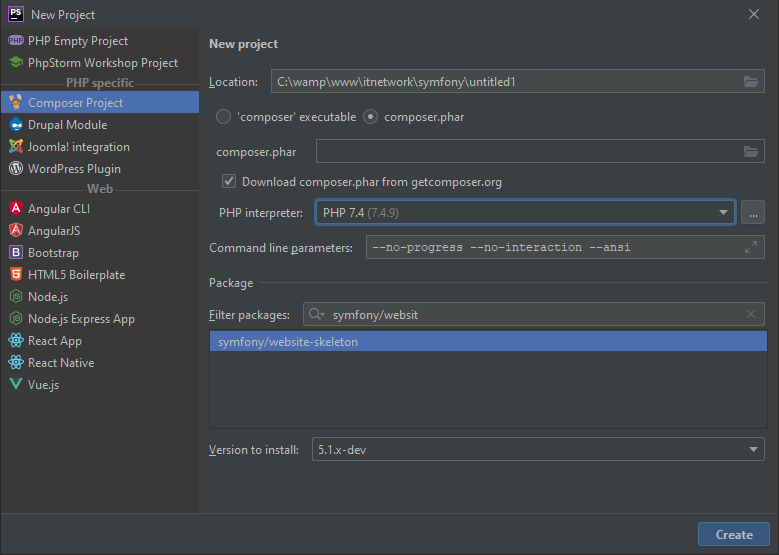Click the Create button

pyautogui.click(x=734, y=534)
